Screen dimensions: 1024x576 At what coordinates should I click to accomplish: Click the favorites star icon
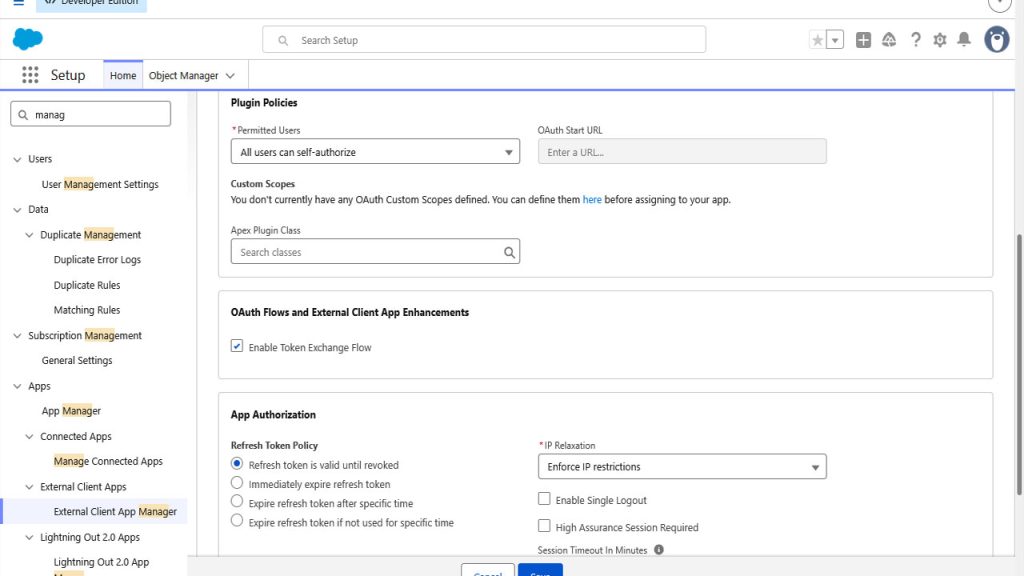(817, 40)
